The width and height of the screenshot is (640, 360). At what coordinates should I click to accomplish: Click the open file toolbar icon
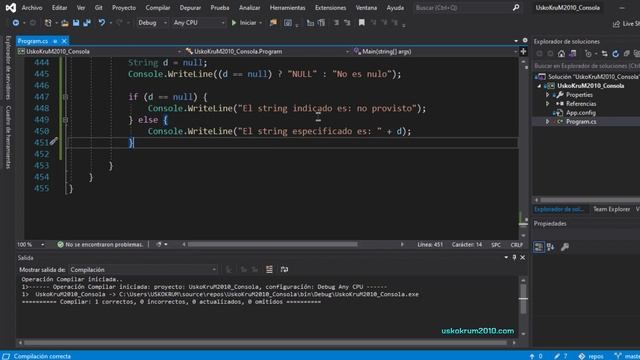coord(65,23)
